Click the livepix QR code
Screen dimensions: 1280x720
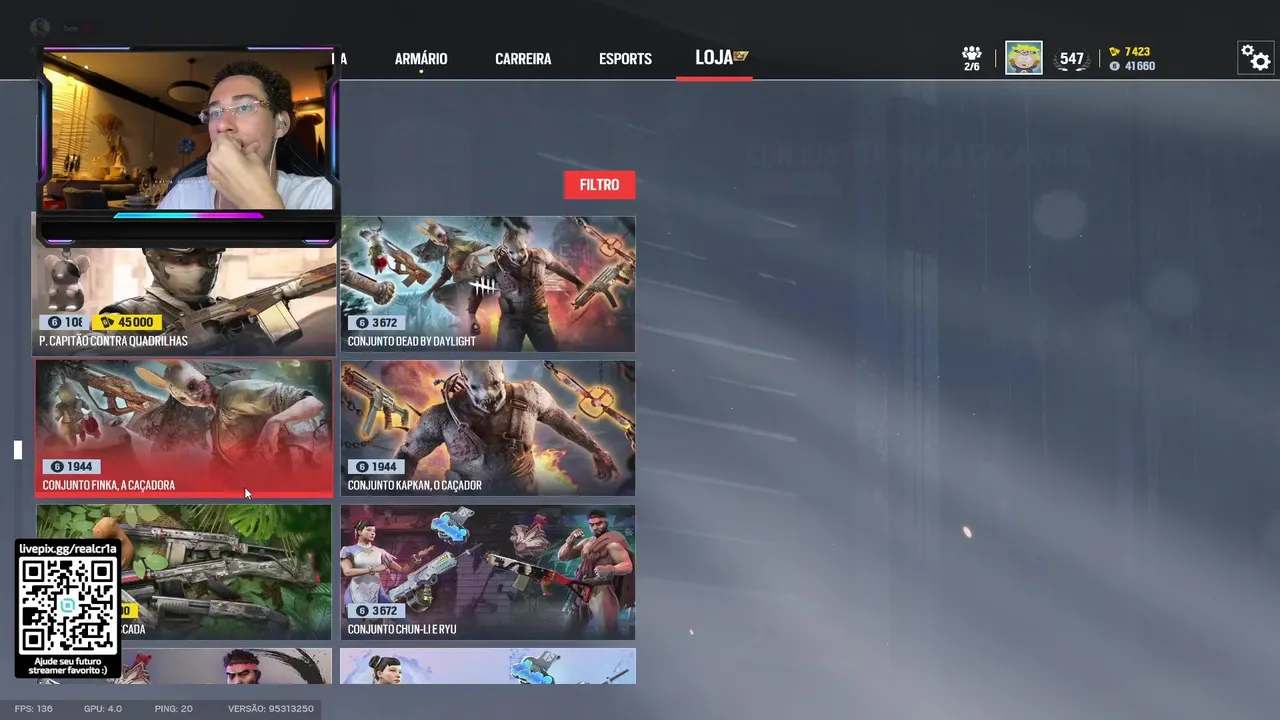tap(67, 606)
